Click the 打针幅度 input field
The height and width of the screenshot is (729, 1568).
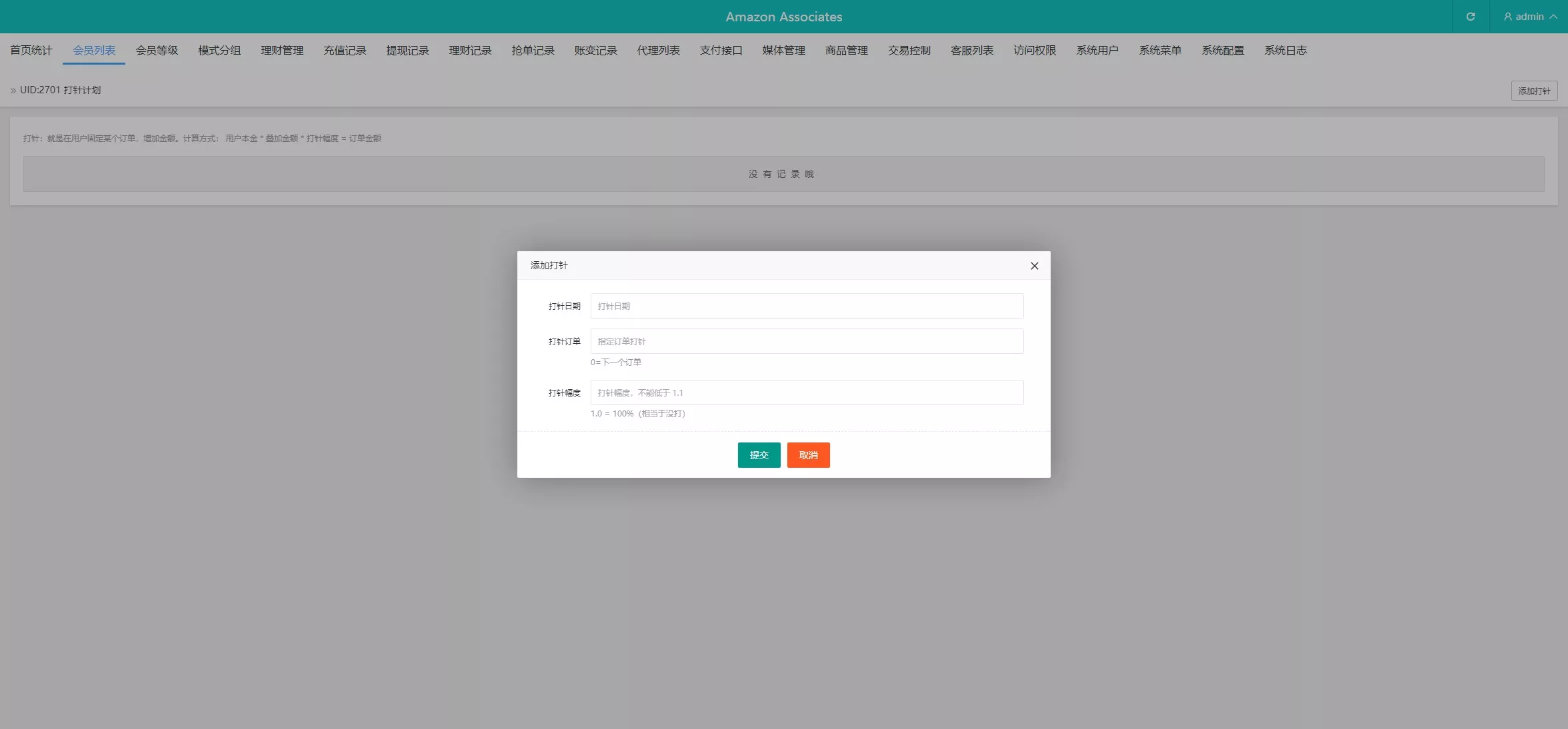807,392
